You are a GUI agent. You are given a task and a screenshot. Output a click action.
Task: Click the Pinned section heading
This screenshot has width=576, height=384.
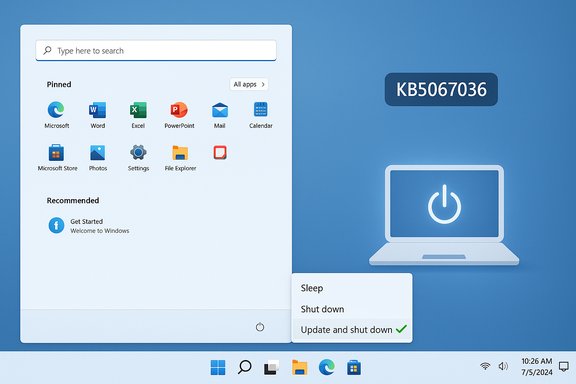tap(59, 84)
